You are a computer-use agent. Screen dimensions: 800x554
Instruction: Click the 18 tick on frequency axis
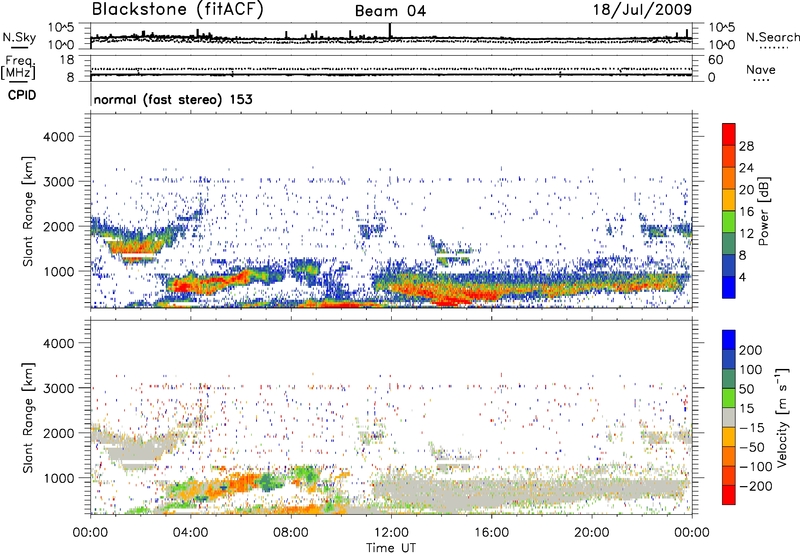click(x=67, y=60)
